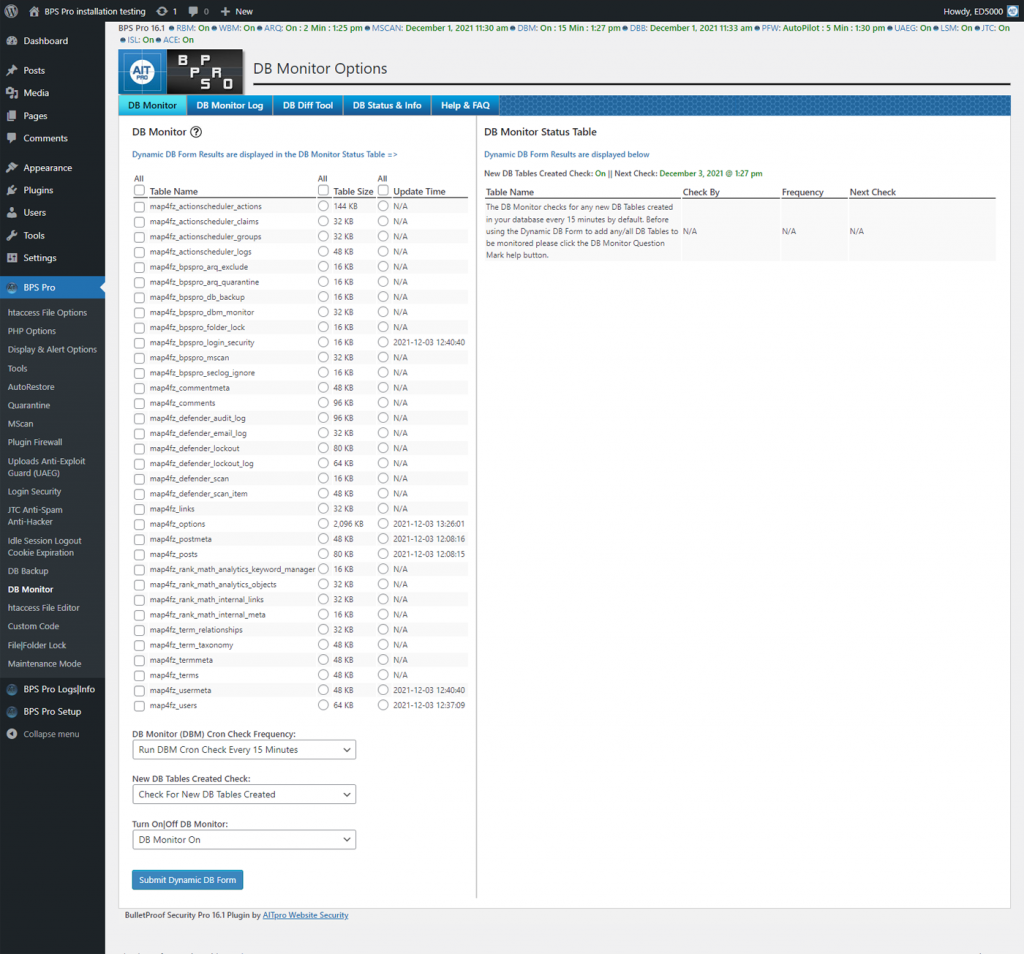
Task: Open the Login Security submenu item
Action: coord(35,492)
